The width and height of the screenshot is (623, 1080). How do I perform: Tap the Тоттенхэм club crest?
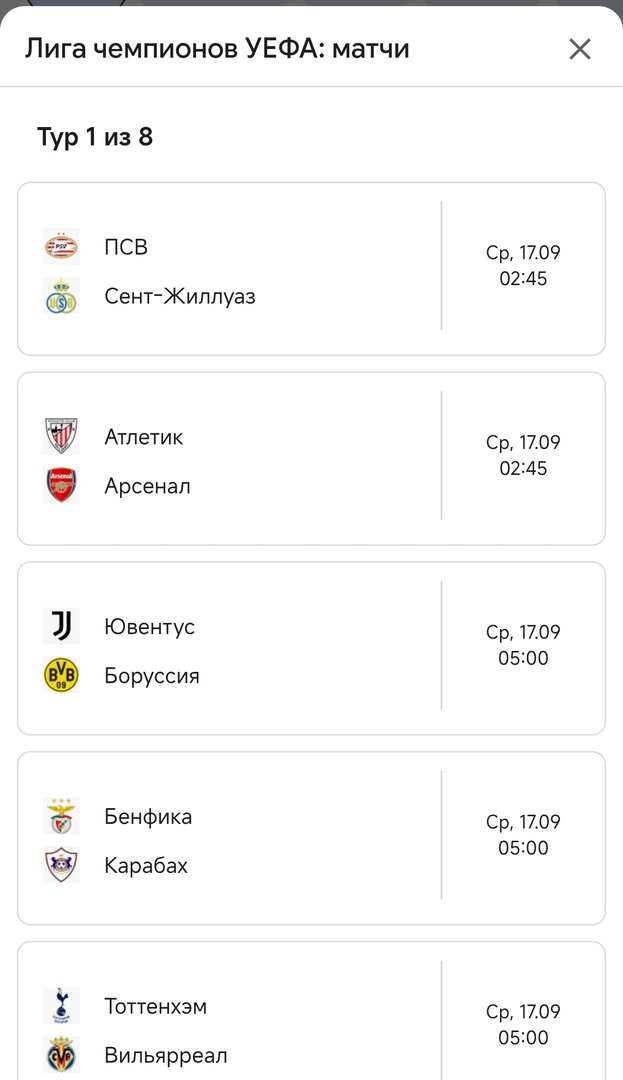point(61,1006)
